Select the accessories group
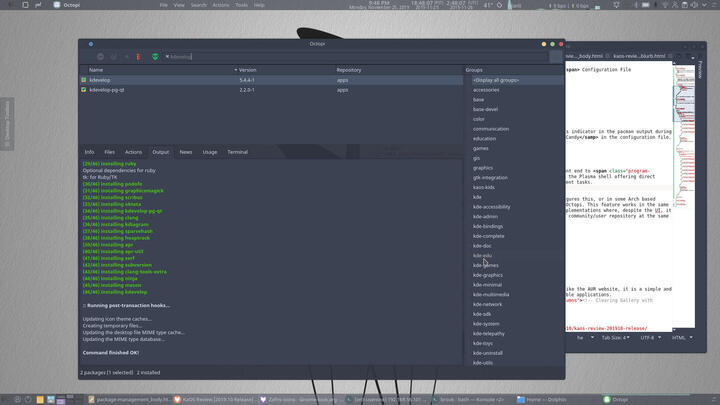The height and width of the screenshot is (405, 720). 486,90
